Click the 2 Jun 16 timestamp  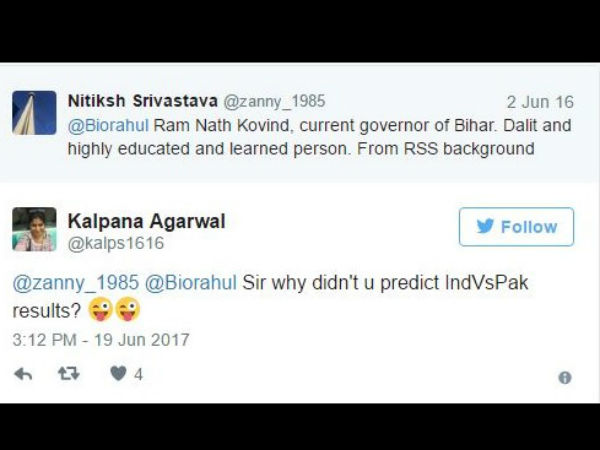click(x=540, y=102)
